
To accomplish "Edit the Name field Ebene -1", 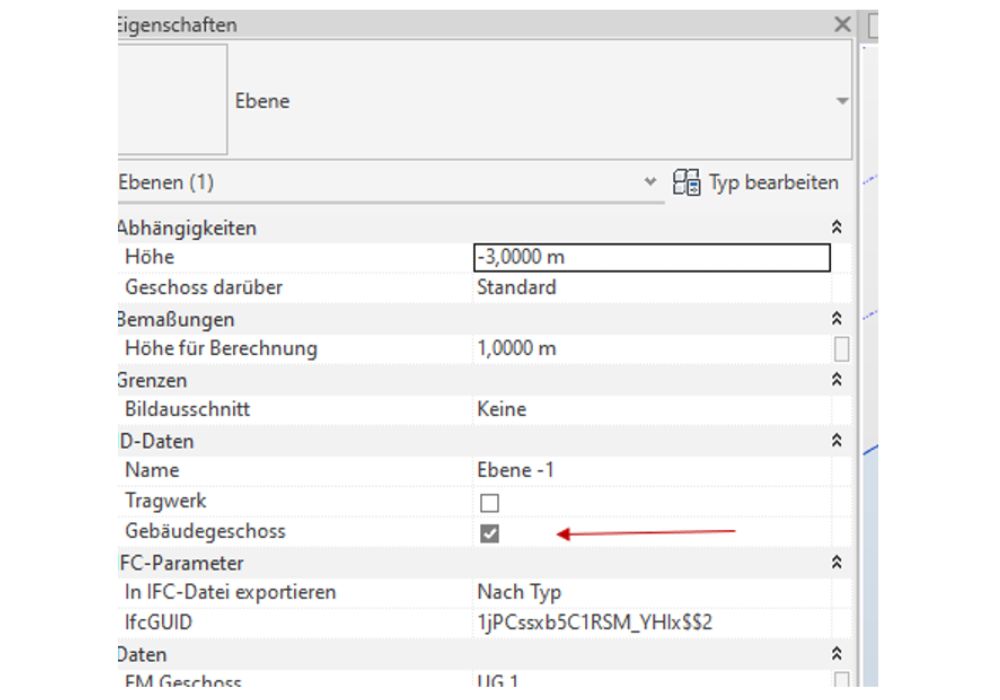I will tap(651, 470).
